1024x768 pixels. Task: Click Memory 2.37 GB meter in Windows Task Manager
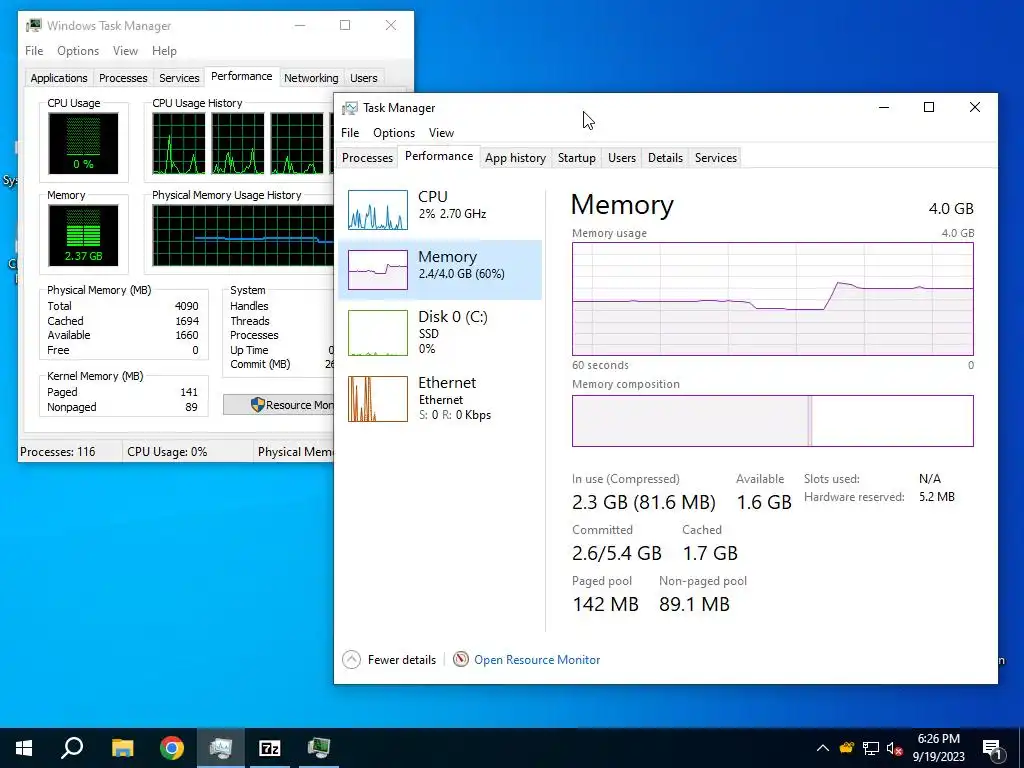pos(83,235)
